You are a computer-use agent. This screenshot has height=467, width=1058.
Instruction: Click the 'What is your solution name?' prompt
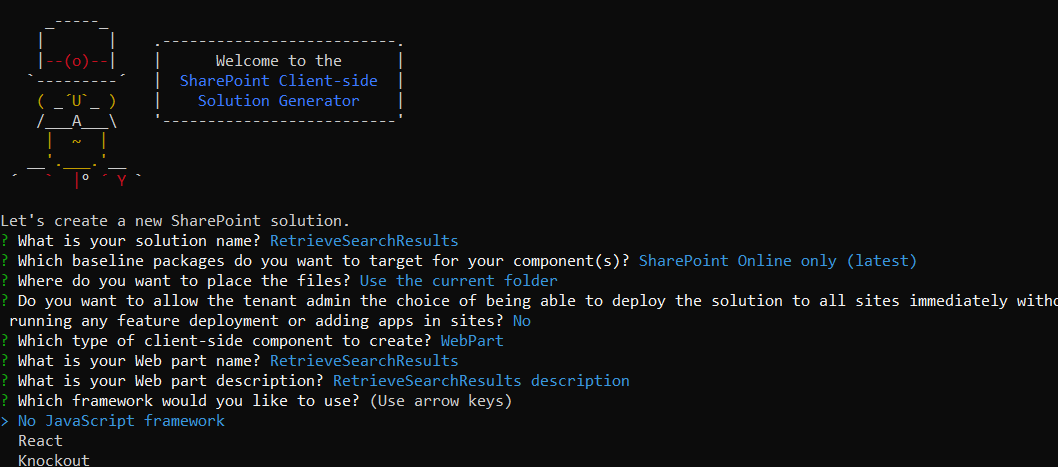140,241
